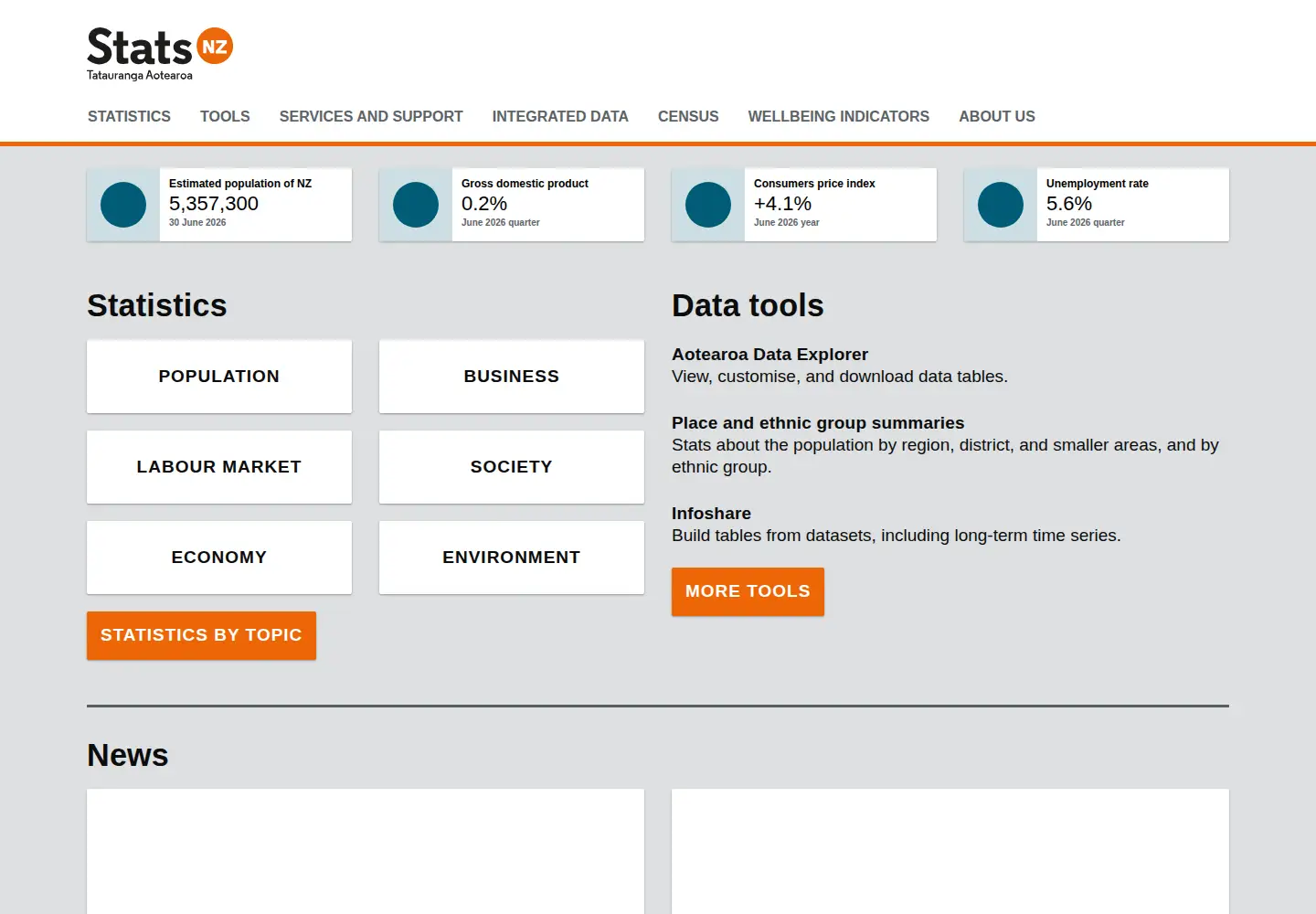Click the STATISTICS BY TOPIC button
1316x914 pixels.
coord(201,635)
